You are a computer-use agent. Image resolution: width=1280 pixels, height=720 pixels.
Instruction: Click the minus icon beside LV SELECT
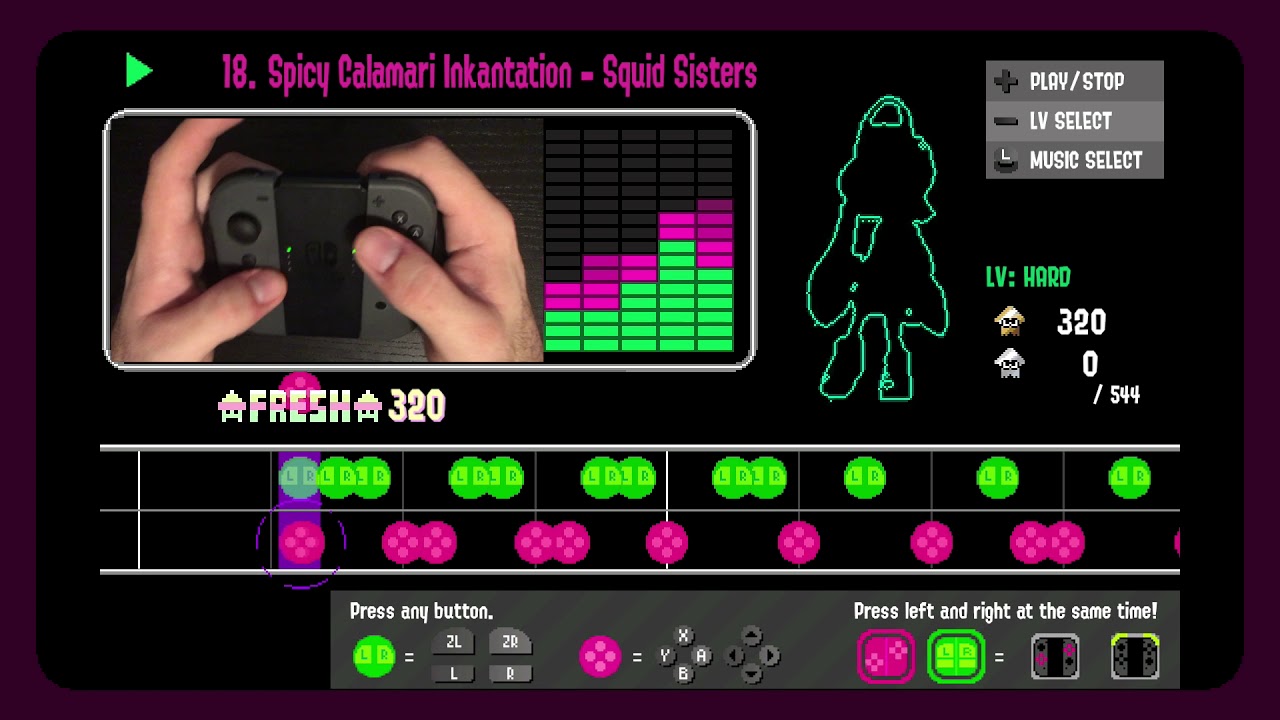pos(1006,121)
